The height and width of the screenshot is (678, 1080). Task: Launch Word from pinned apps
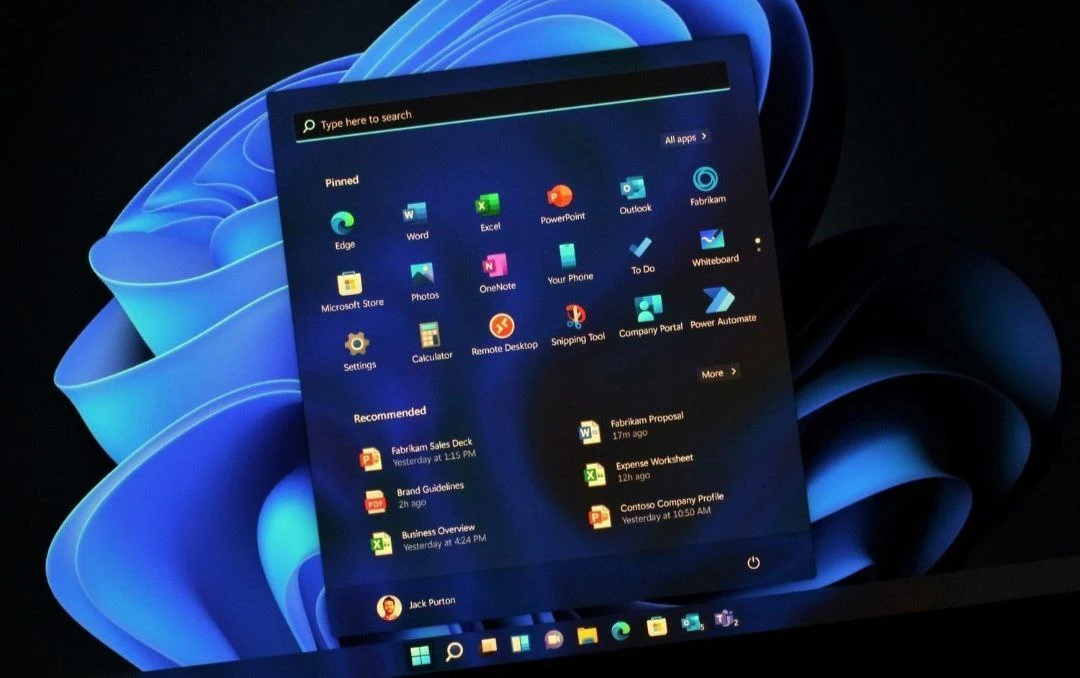(415, 220)
